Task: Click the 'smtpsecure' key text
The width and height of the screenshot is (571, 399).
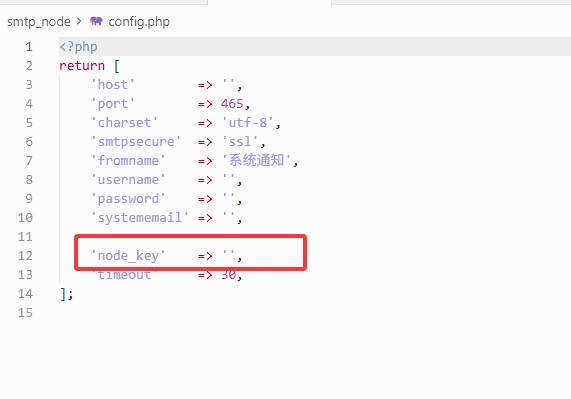Action: pos(136,142)
